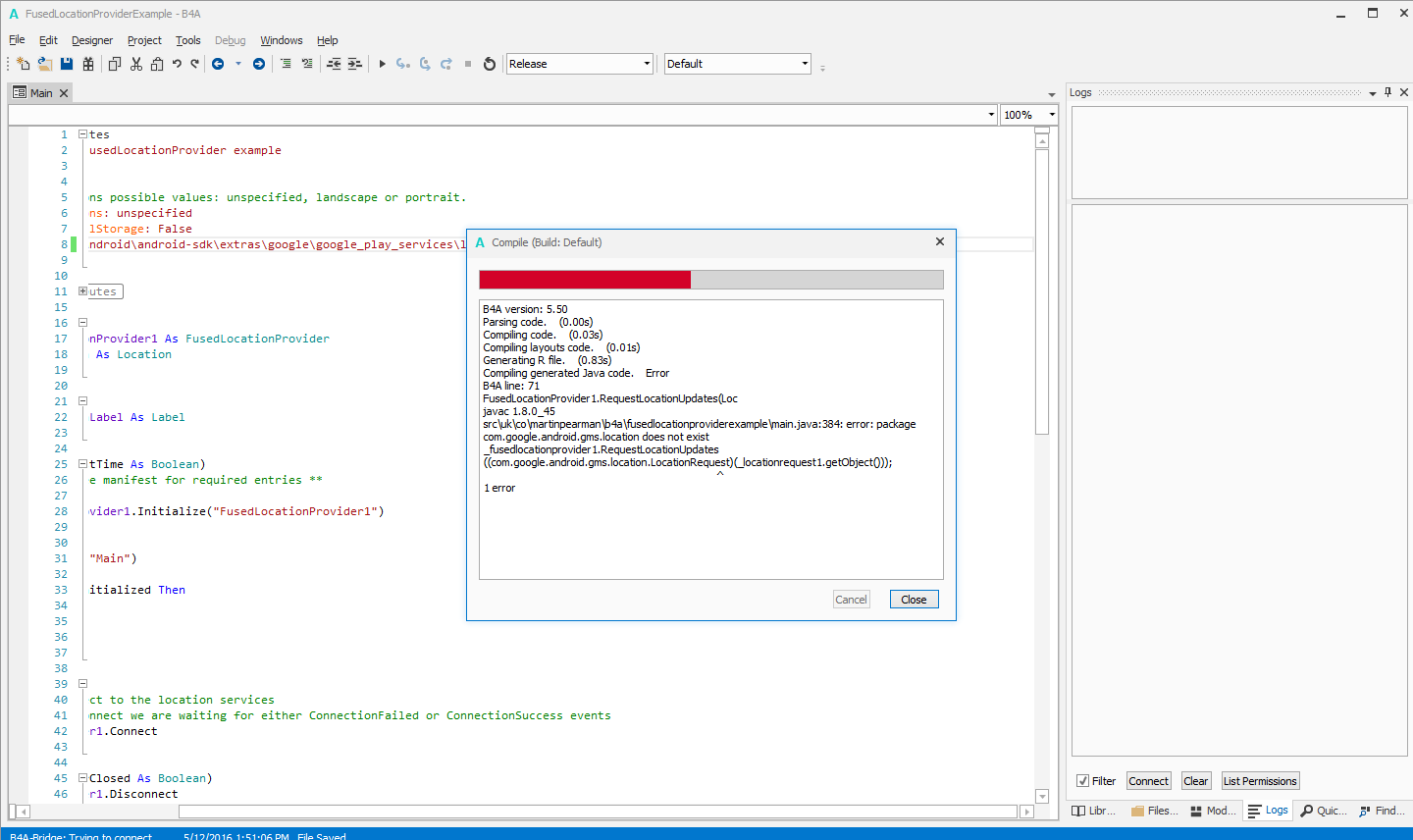Click the New file toolbar icon

point(24,64)
